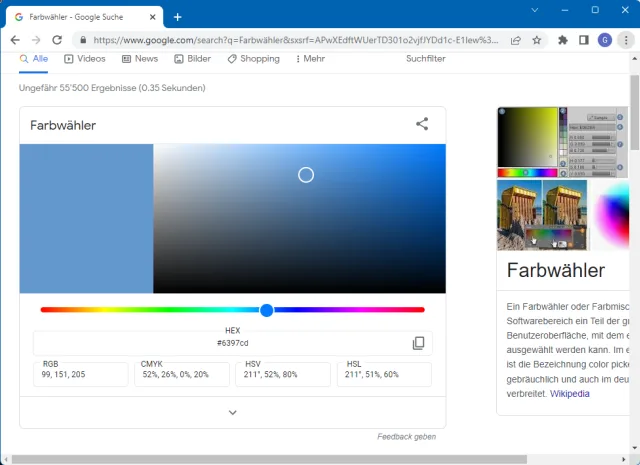Click the share icon in Farbwähler card
Screen dimensions: 640x465
click(422, 125)
